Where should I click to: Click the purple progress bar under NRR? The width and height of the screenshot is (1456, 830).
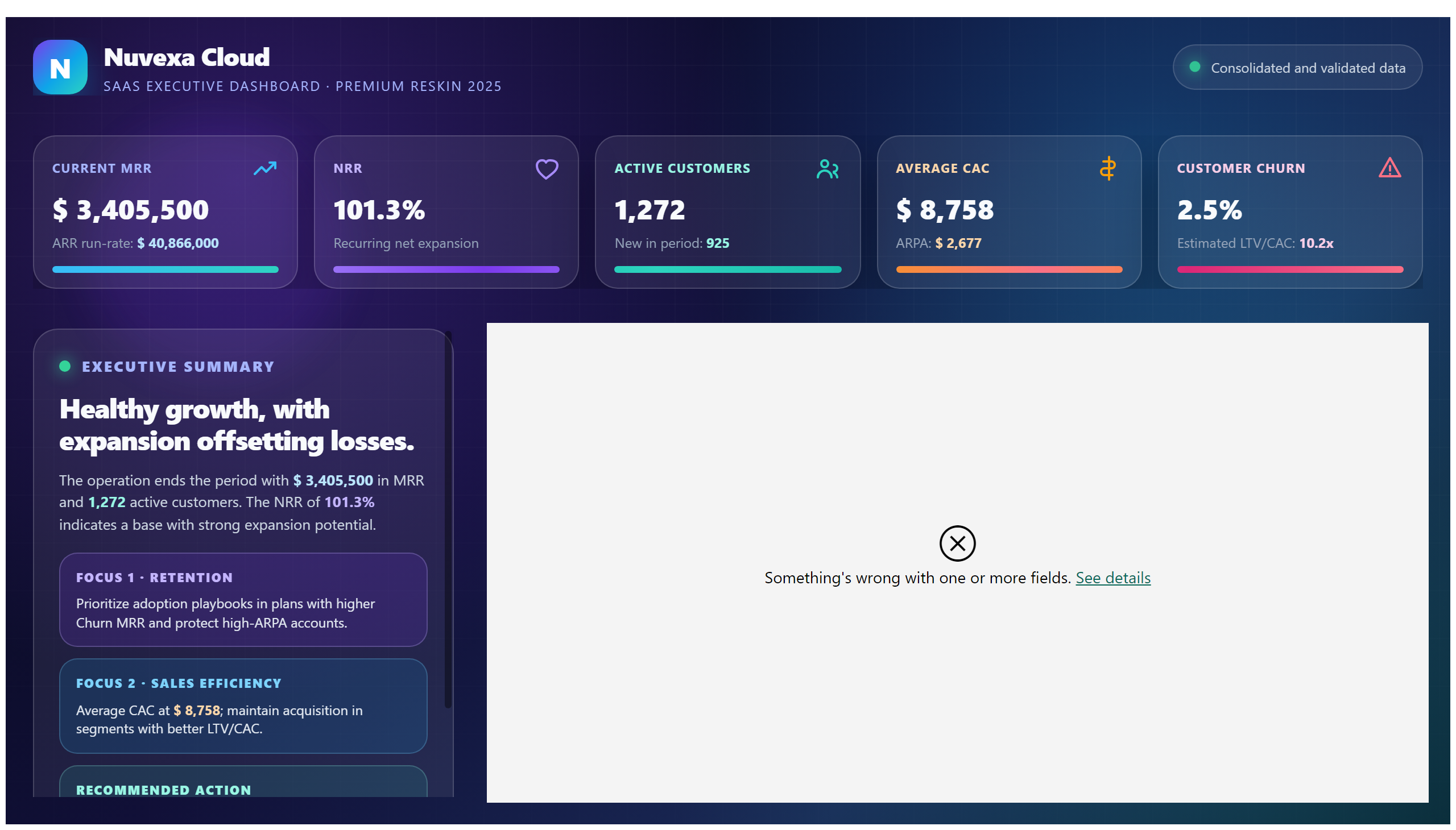446,269
